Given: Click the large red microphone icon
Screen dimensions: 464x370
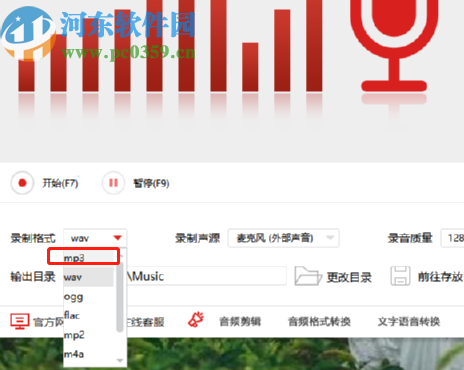Looking at the screenshot, I should (x=394, y=46).
